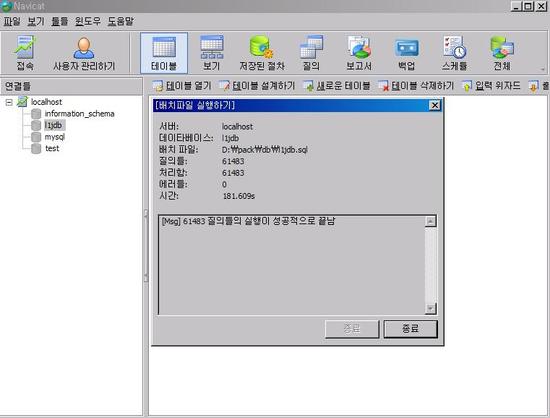The width and height of the screenshot is (550, 418).
Task: Click the enabled 종료 button
Action: click(410, 329)
